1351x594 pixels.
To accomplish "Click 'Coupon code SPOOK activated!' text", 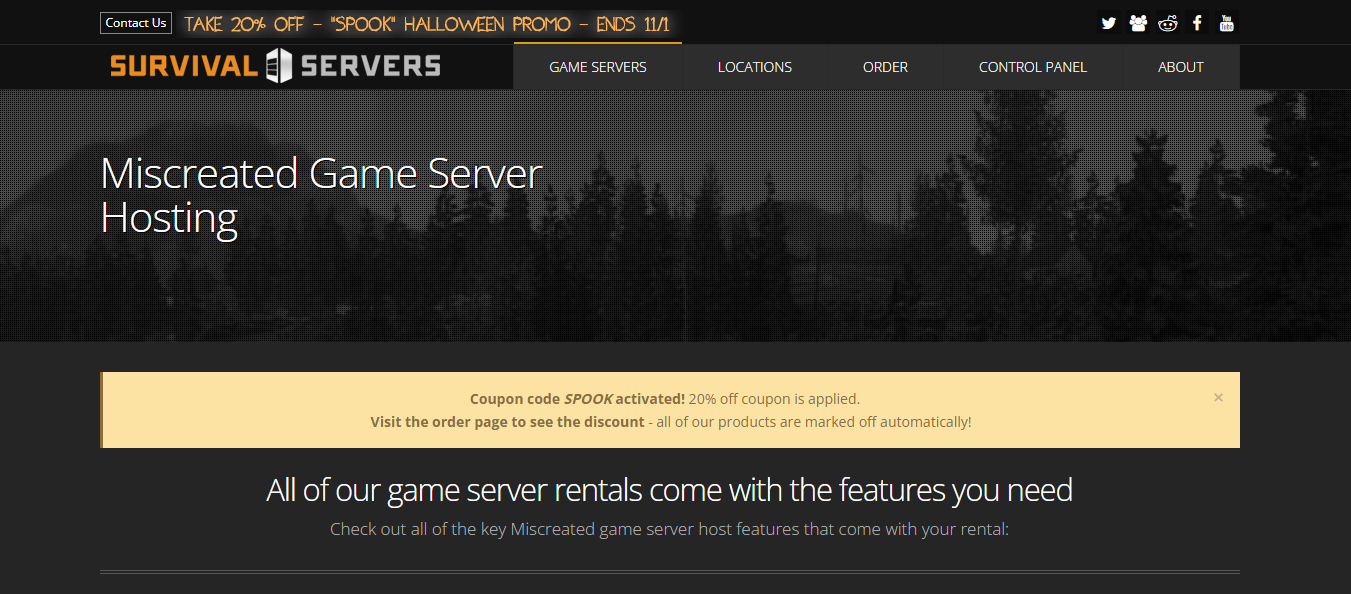I will coord(577,398).
